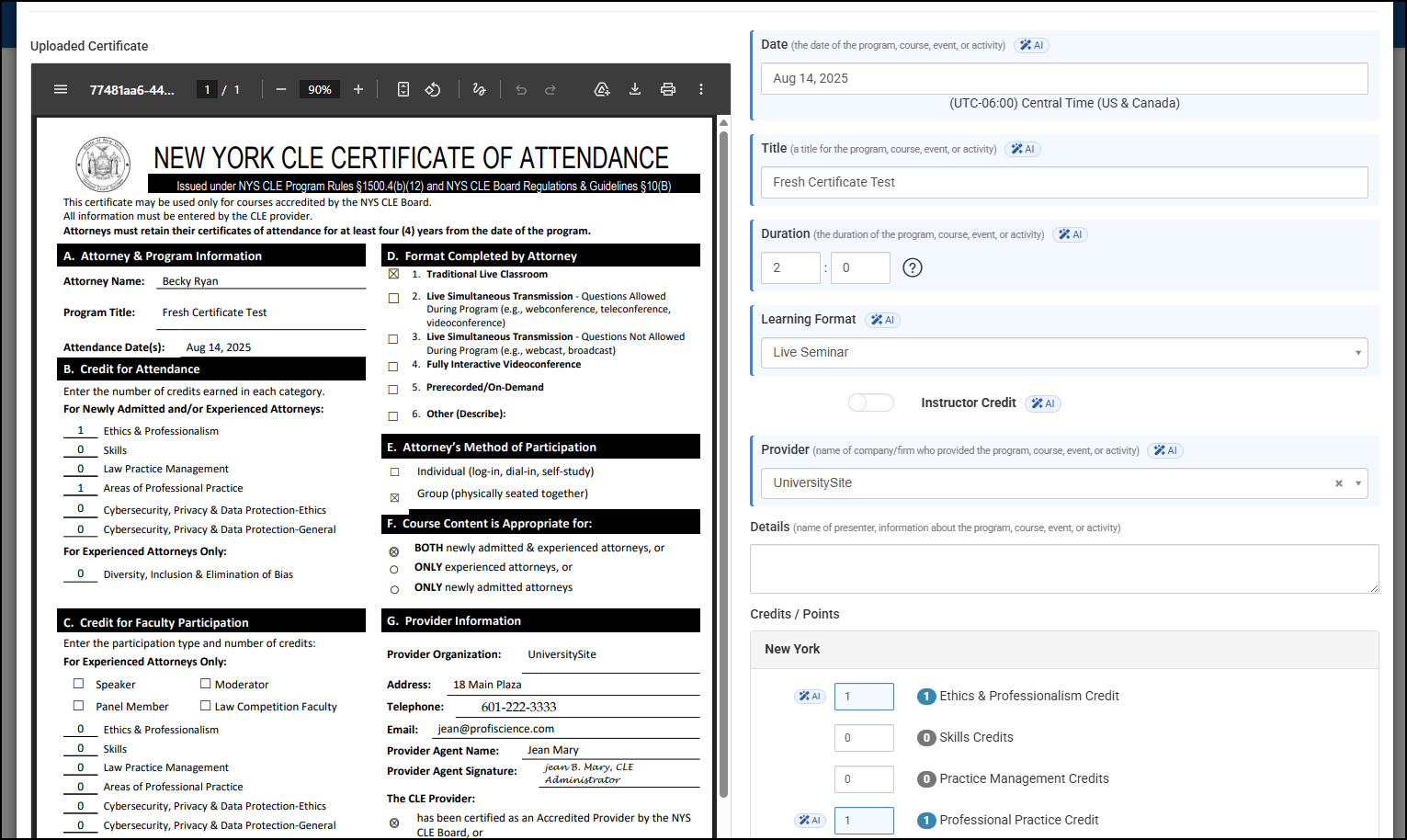Screen dimensions: 1407x840
Task: Click the Uploaded Certificate heading
Action: 89,46
